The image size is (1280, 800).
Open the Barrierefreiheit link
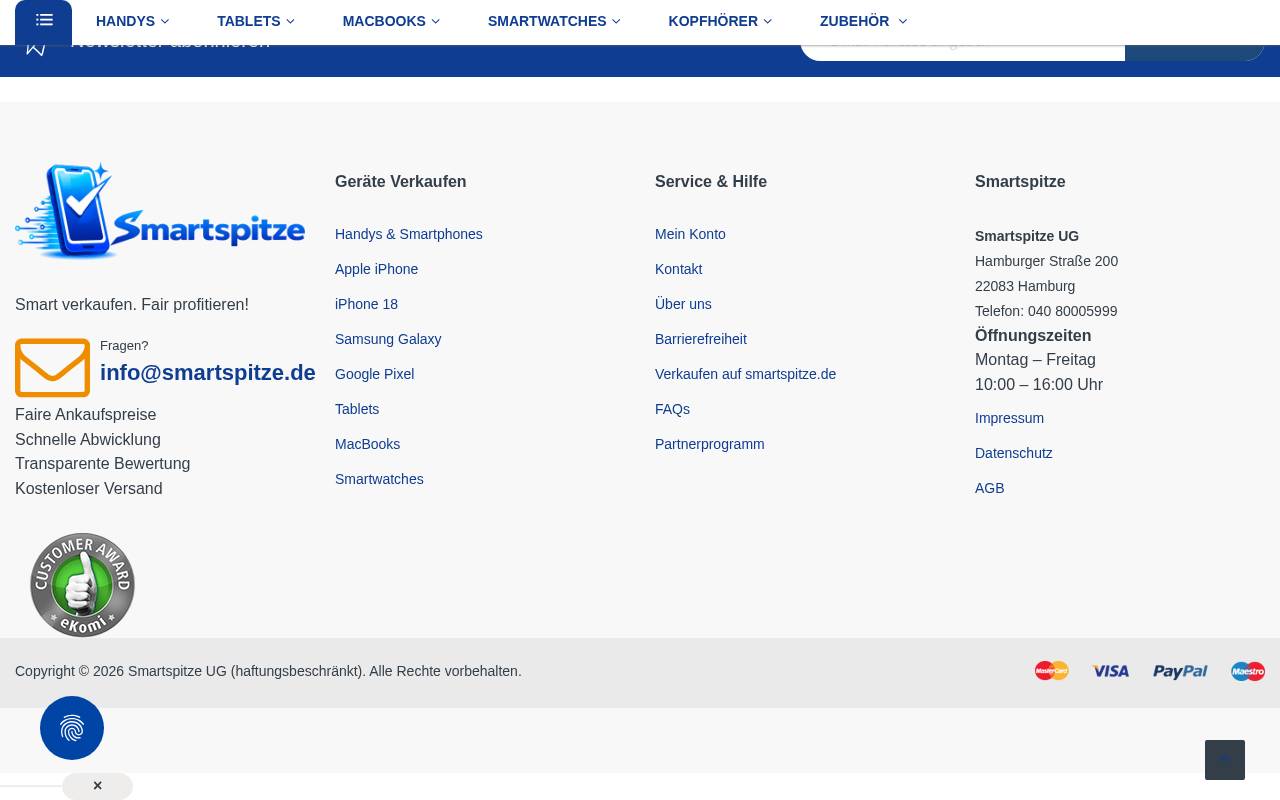click(701, 339)
